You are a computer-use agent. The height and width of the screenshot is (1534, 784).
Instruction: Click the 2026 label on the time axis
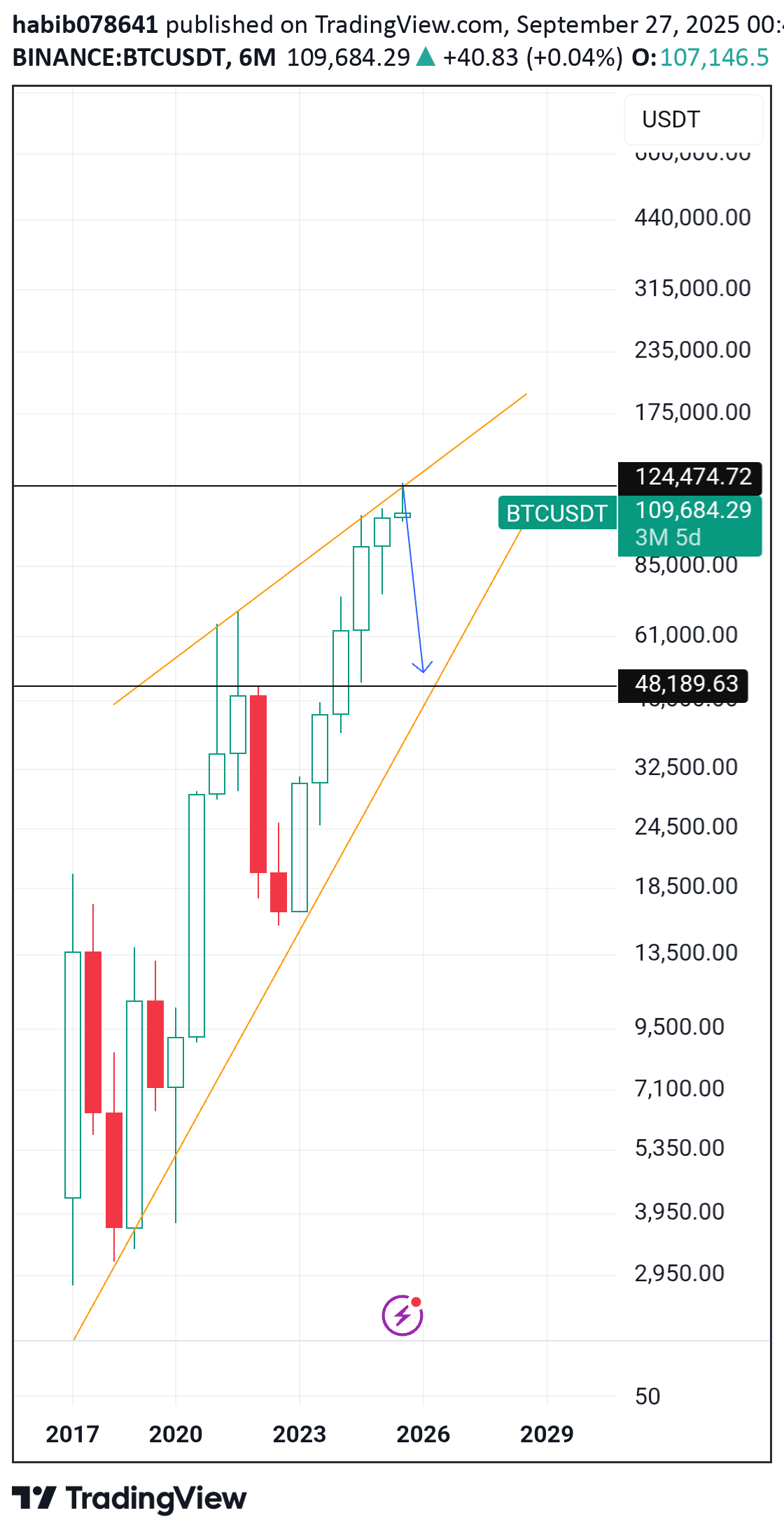pos(423,1435)
